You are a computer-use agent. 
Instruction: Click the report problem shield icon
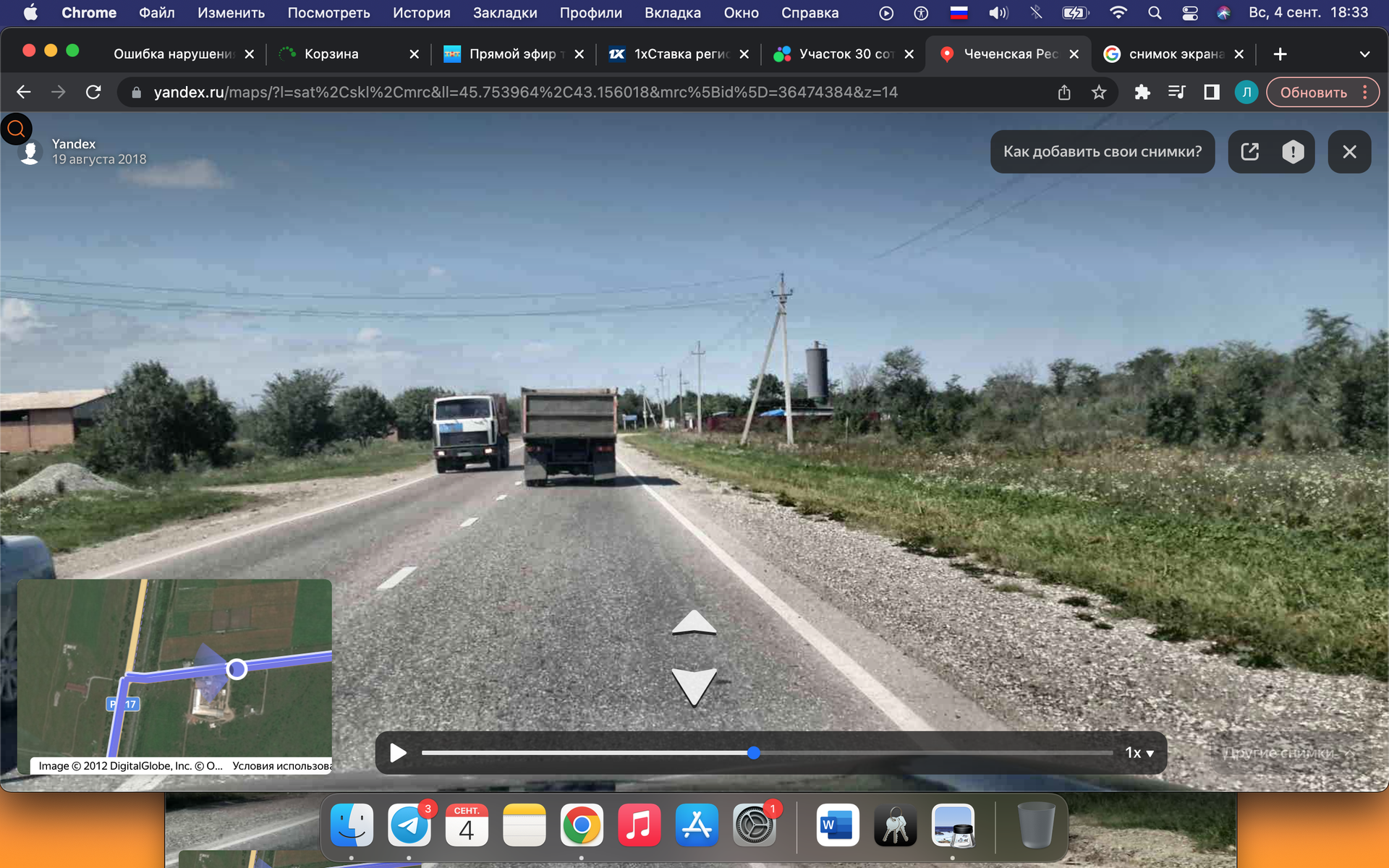pos(1293,152)
